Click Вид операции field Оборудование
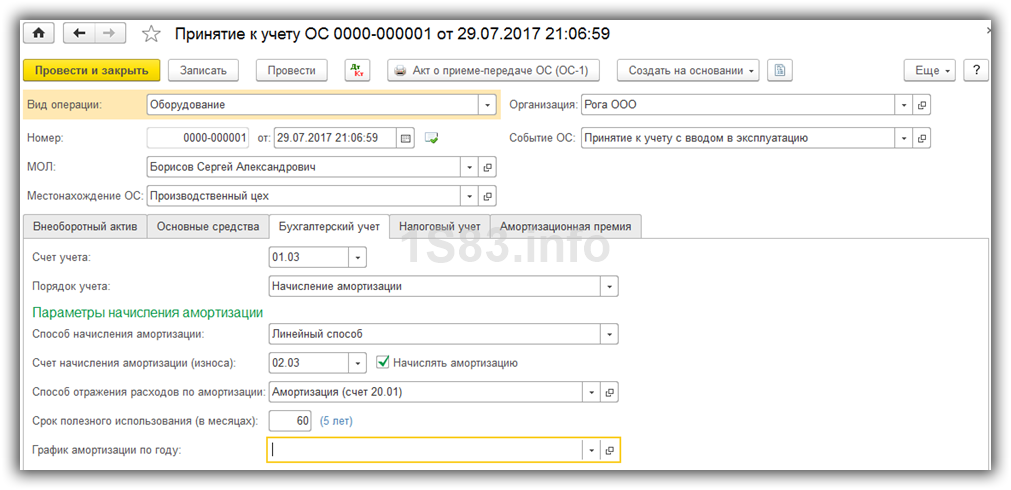 313,104
